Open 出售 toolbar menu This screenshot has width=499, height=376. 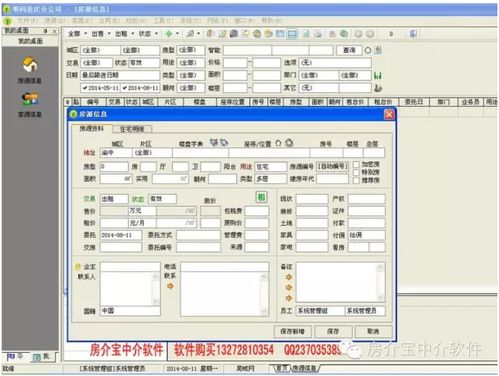tap(101, 34)
